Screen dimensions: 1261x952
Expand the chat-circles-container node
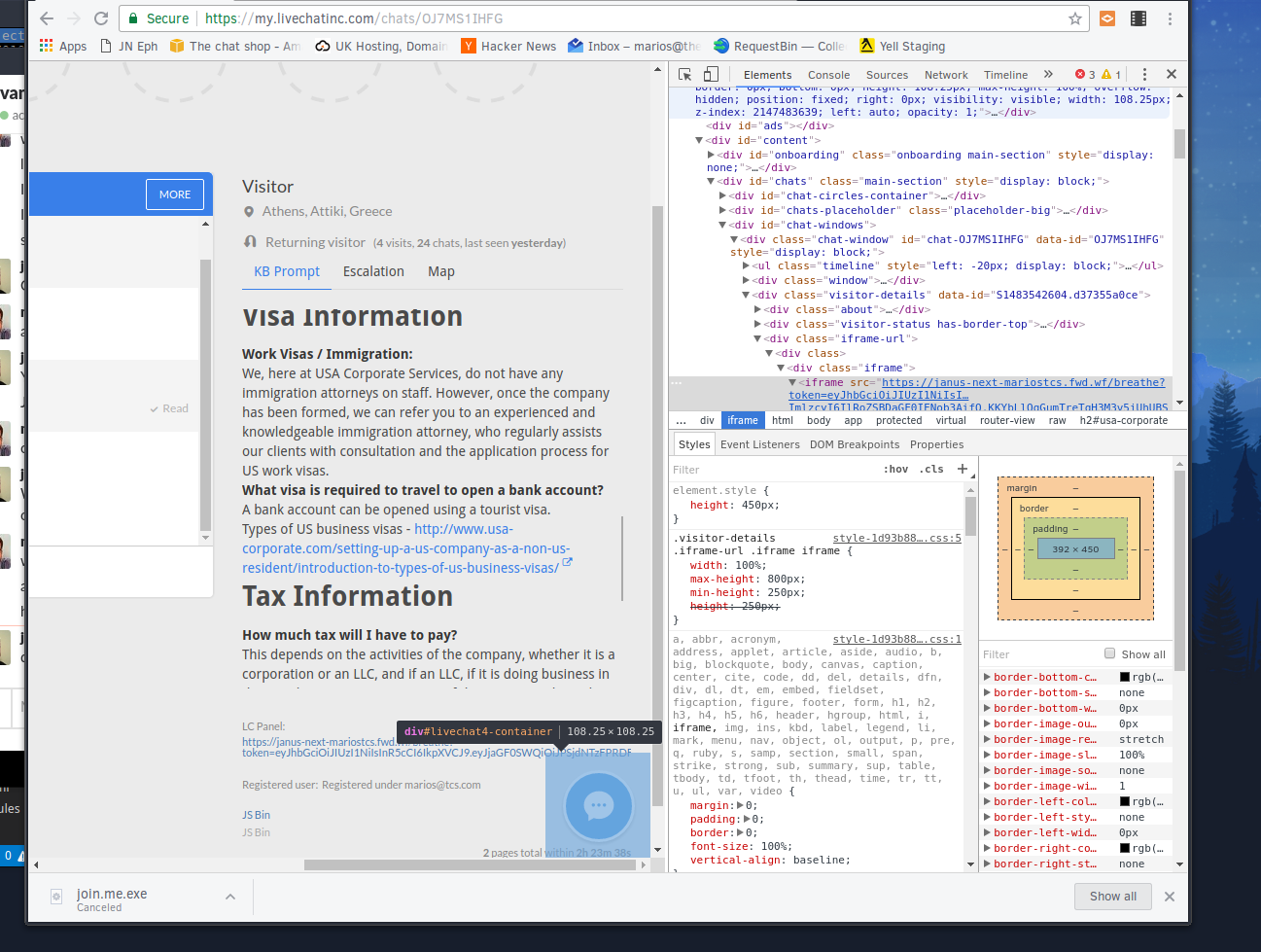[722, 196]
